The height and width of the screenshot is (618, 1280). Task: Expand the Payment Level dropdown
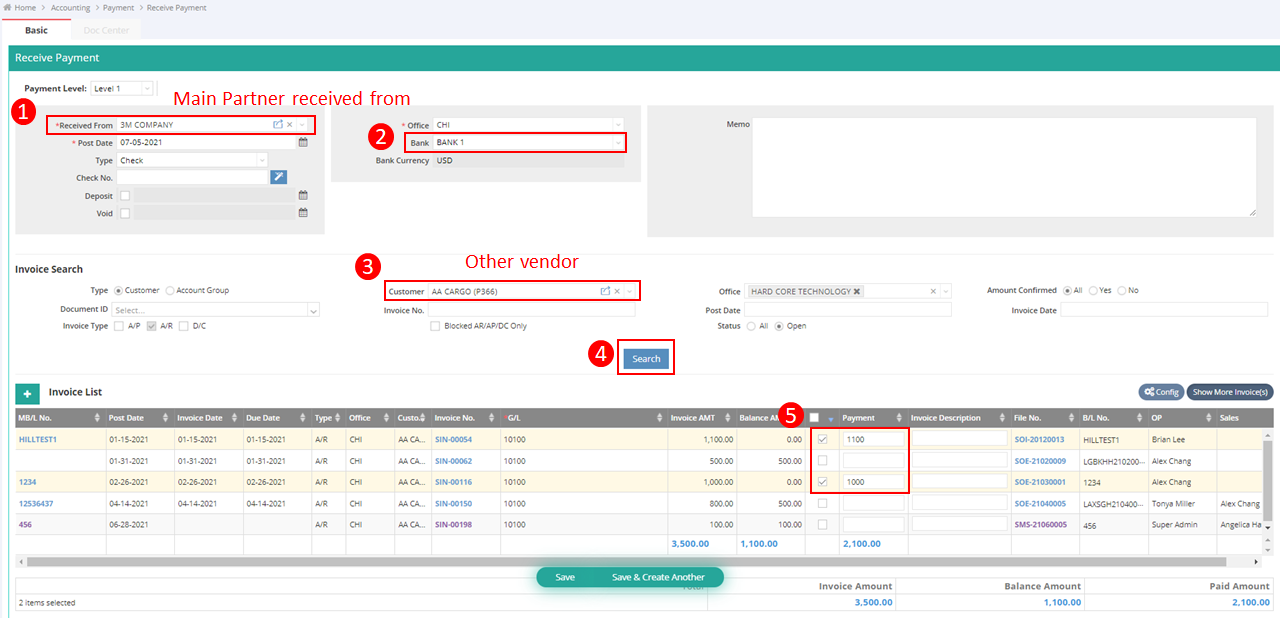[x=147, y=88]
